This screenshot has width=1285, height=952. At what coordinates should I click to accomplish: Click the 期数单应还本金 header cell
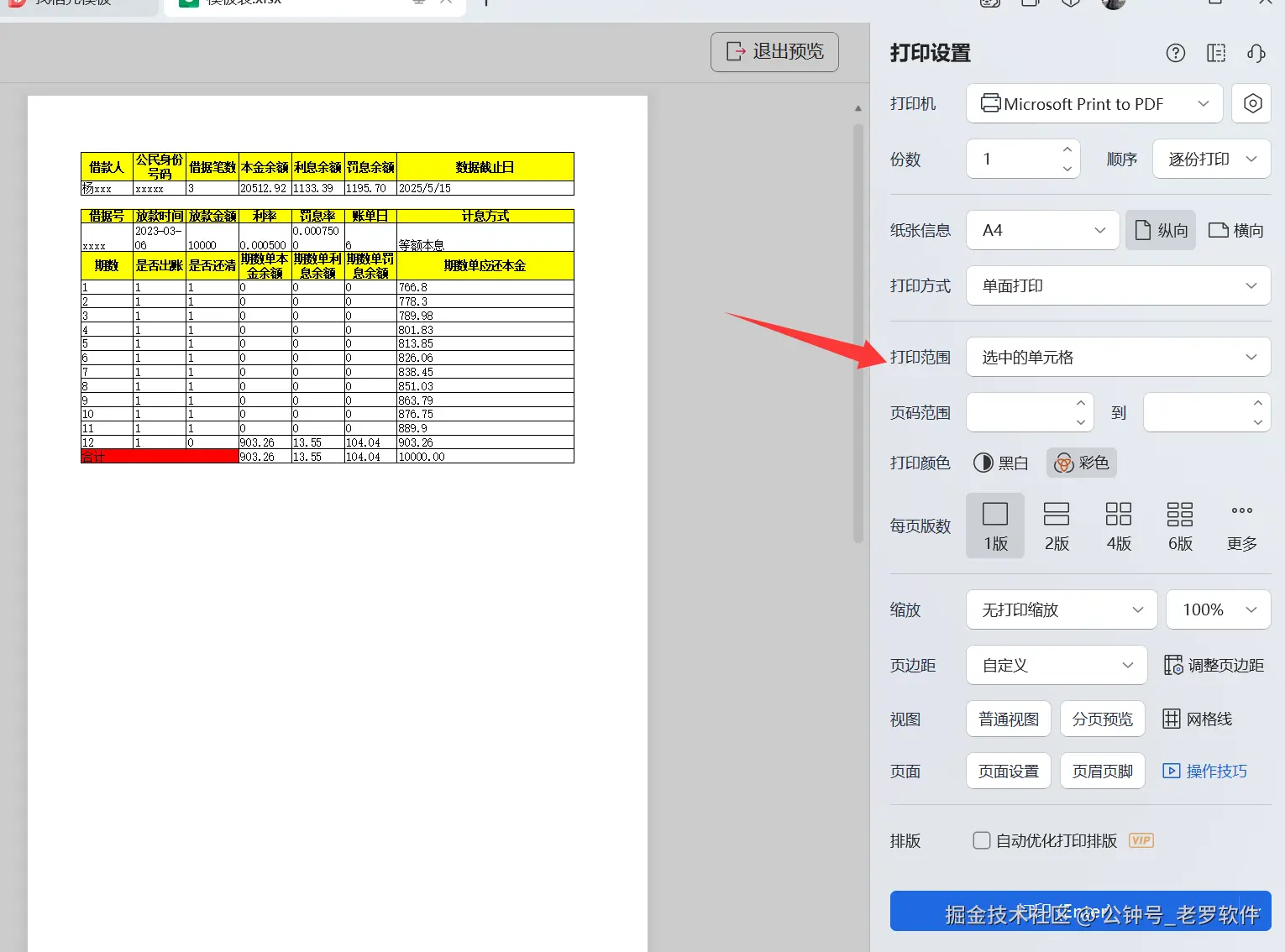click(x=485, y=265)
